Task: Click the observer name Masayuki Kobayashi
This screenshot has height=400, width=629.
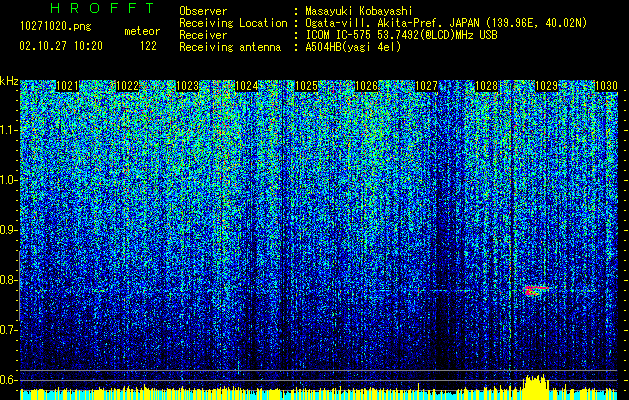Action: point(359,11)
